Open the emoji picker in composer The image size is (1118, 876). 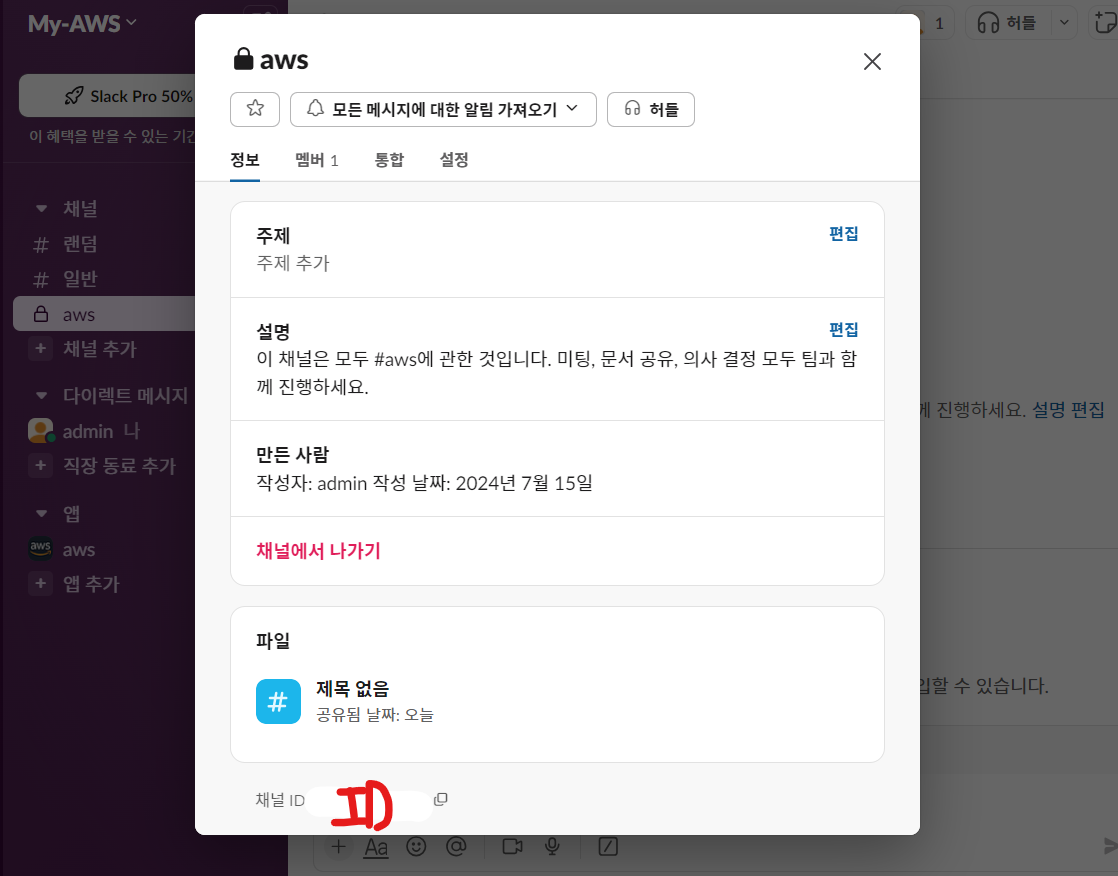(416, 847)
